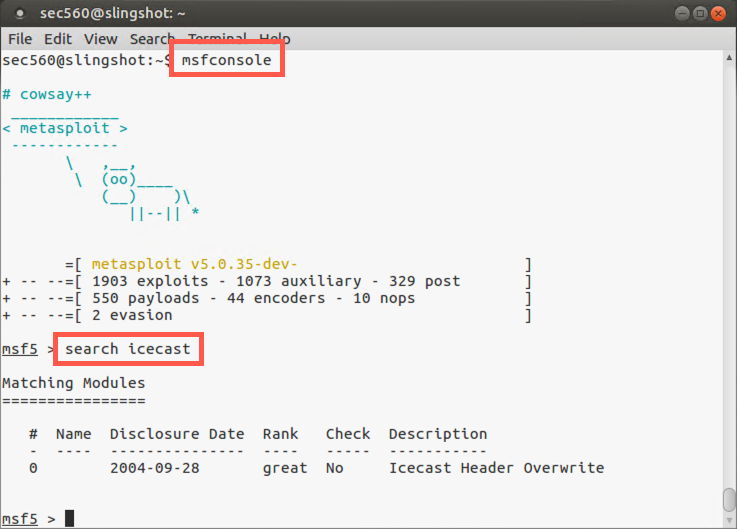
Task: Open the Edit menu
Action: [58, 39]
